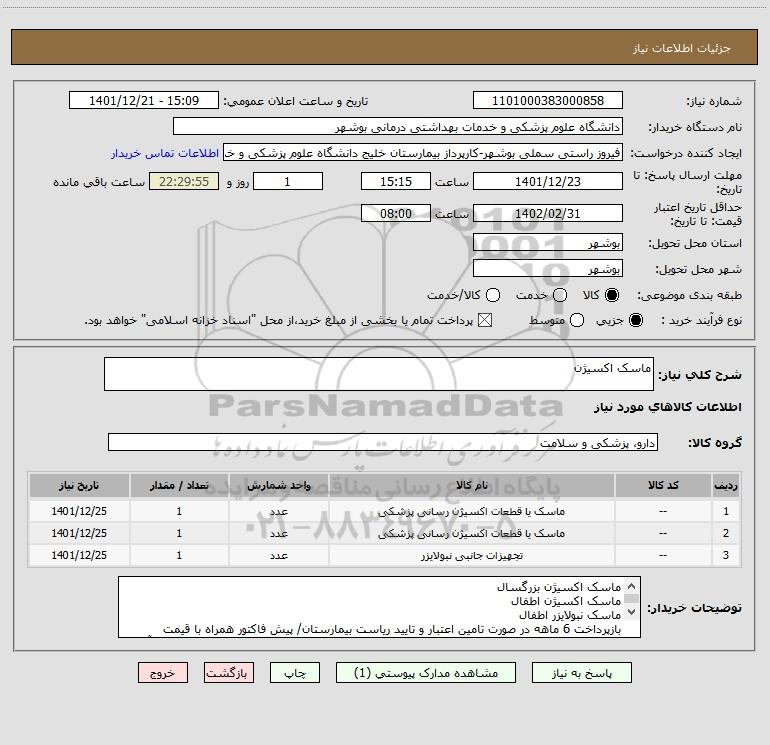770x745 pixels.
Task: Click the remaining days field showing 1
Action: click(x=287, y=181)
